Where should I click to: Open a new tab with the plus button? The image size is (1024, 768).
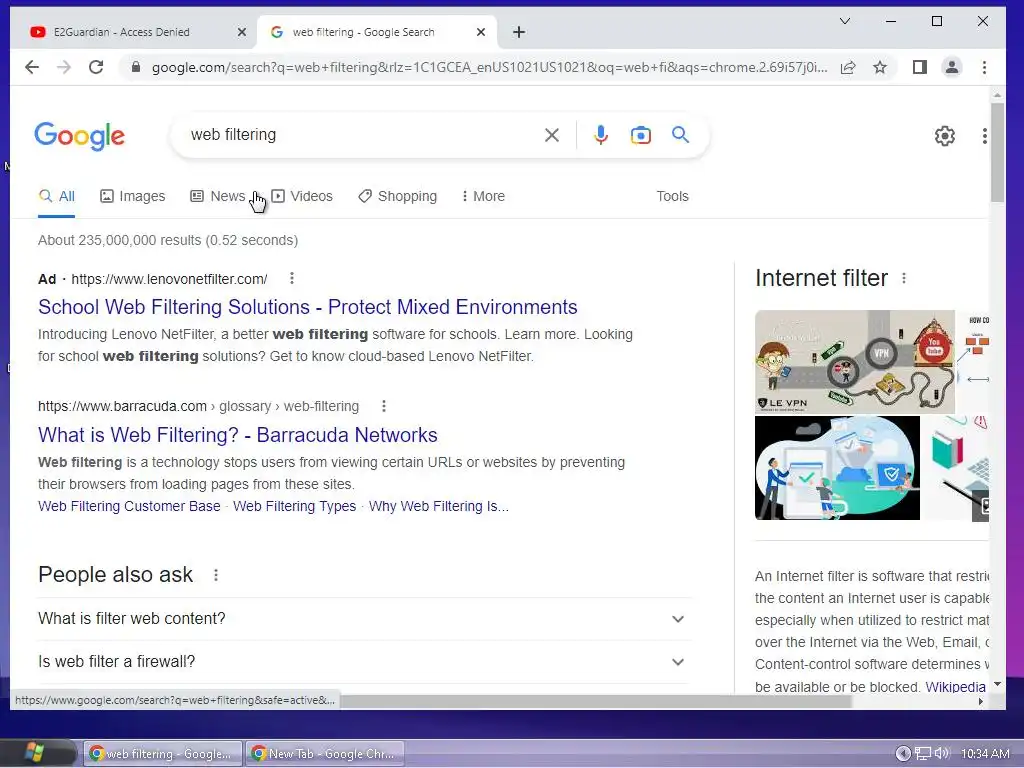click(x=519, y=32)
